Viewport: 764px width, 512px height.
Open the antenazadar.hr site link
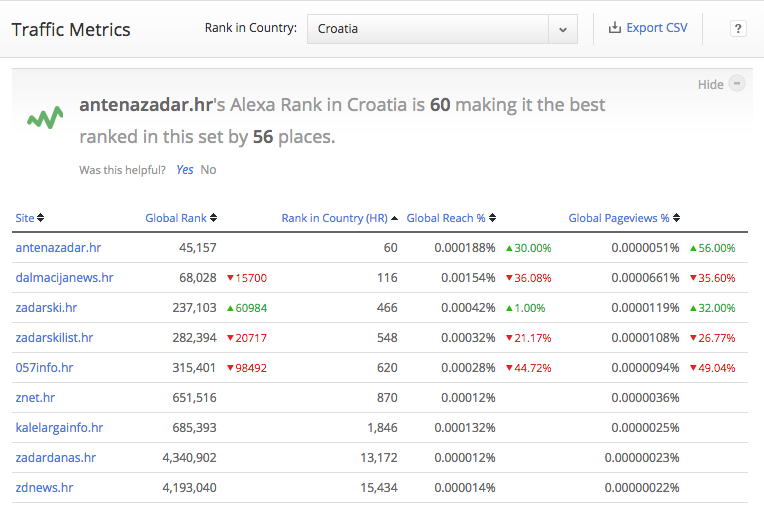coord(58,247)
